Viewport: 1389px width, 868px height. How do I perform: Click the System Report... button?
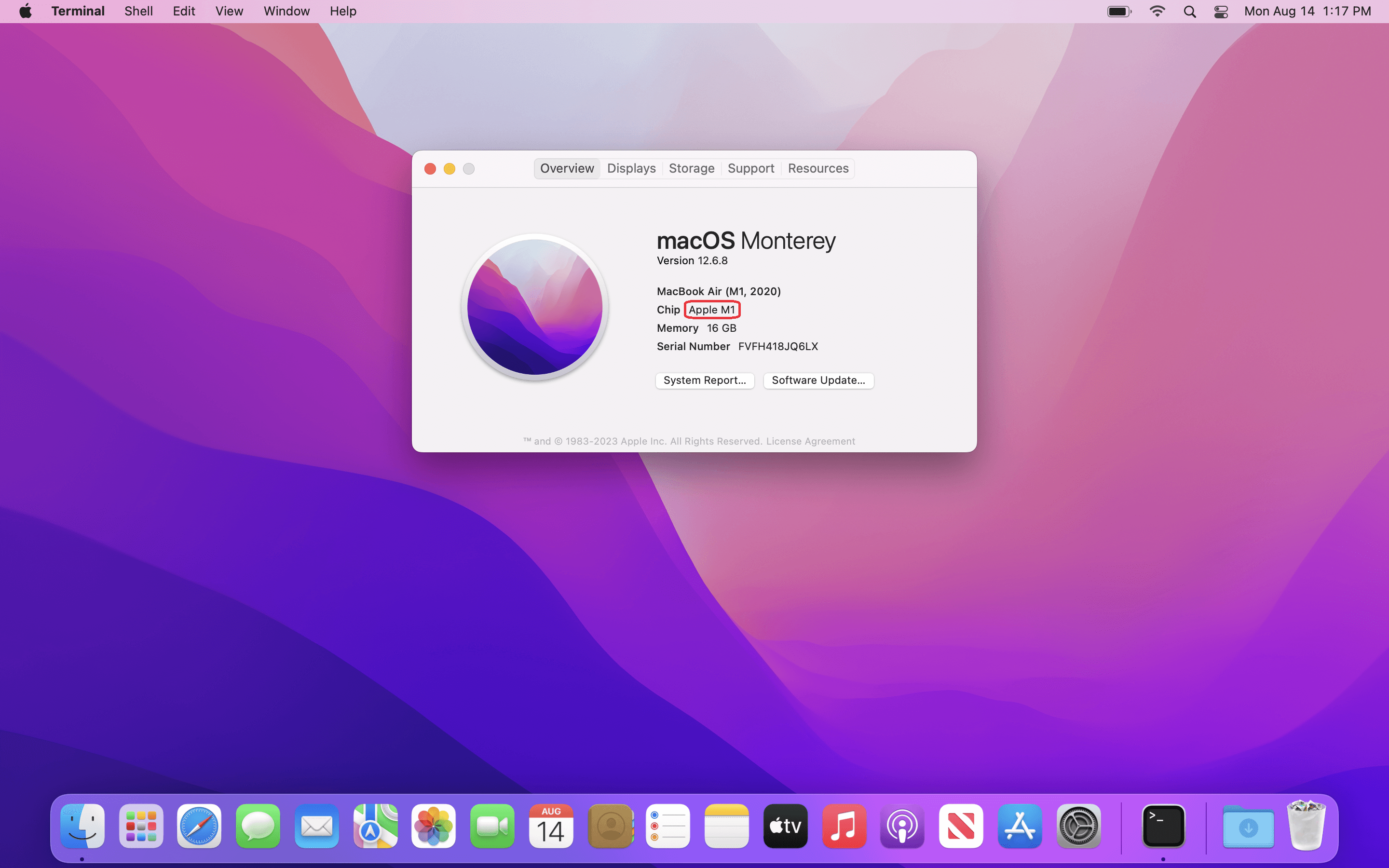[x=704, y=380]
